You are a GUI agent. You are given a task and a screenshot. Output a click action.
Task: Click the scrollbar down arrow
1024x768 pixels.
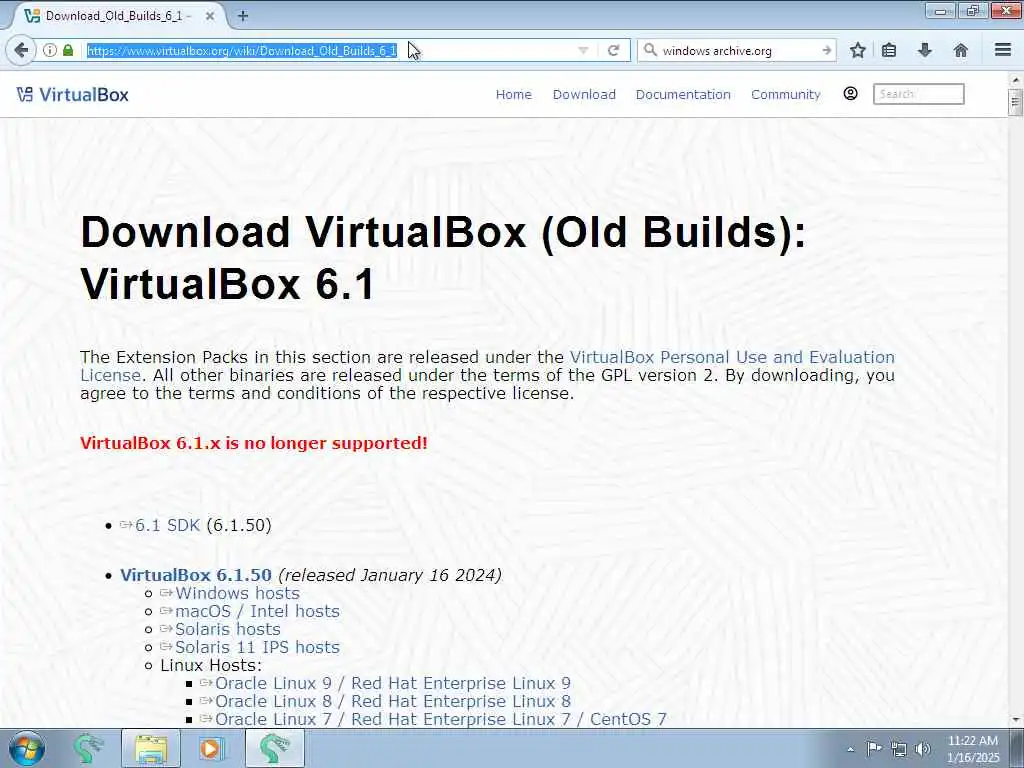coord(1015,720)
